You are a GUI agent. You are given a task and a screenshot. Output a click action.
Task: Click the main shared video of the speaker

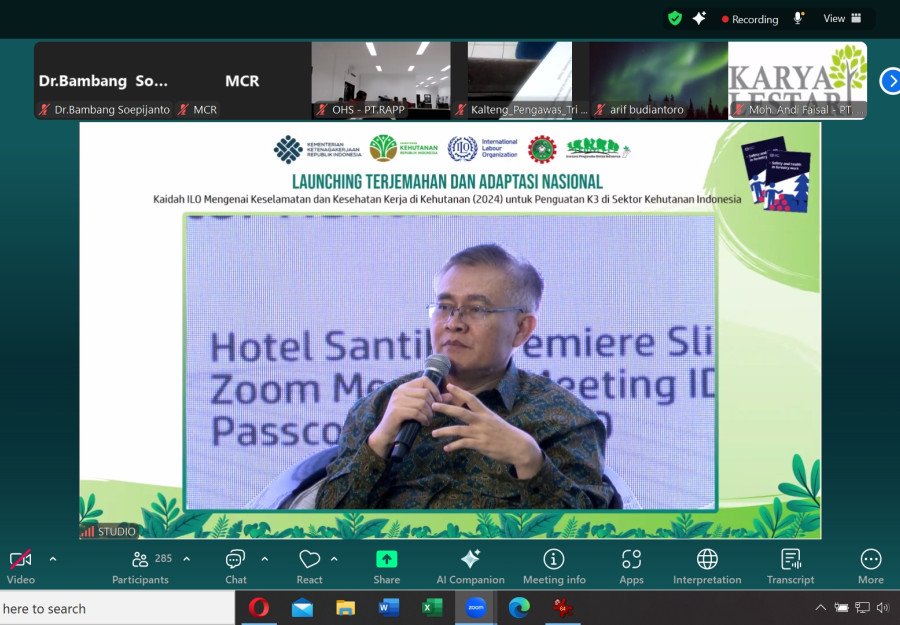[x=451, y=362]
